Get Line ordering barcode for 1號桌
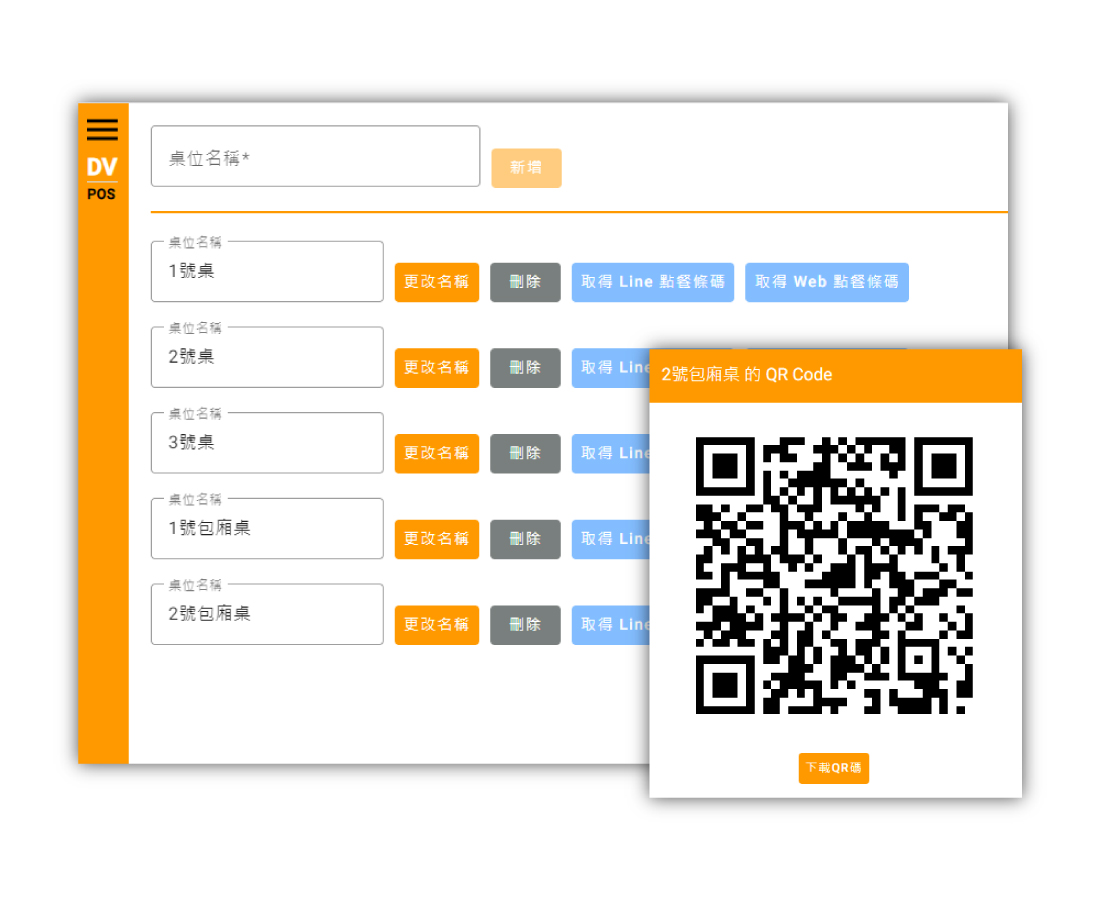Viewport: 1100px width, 900px height. click(x=652, y=282)
